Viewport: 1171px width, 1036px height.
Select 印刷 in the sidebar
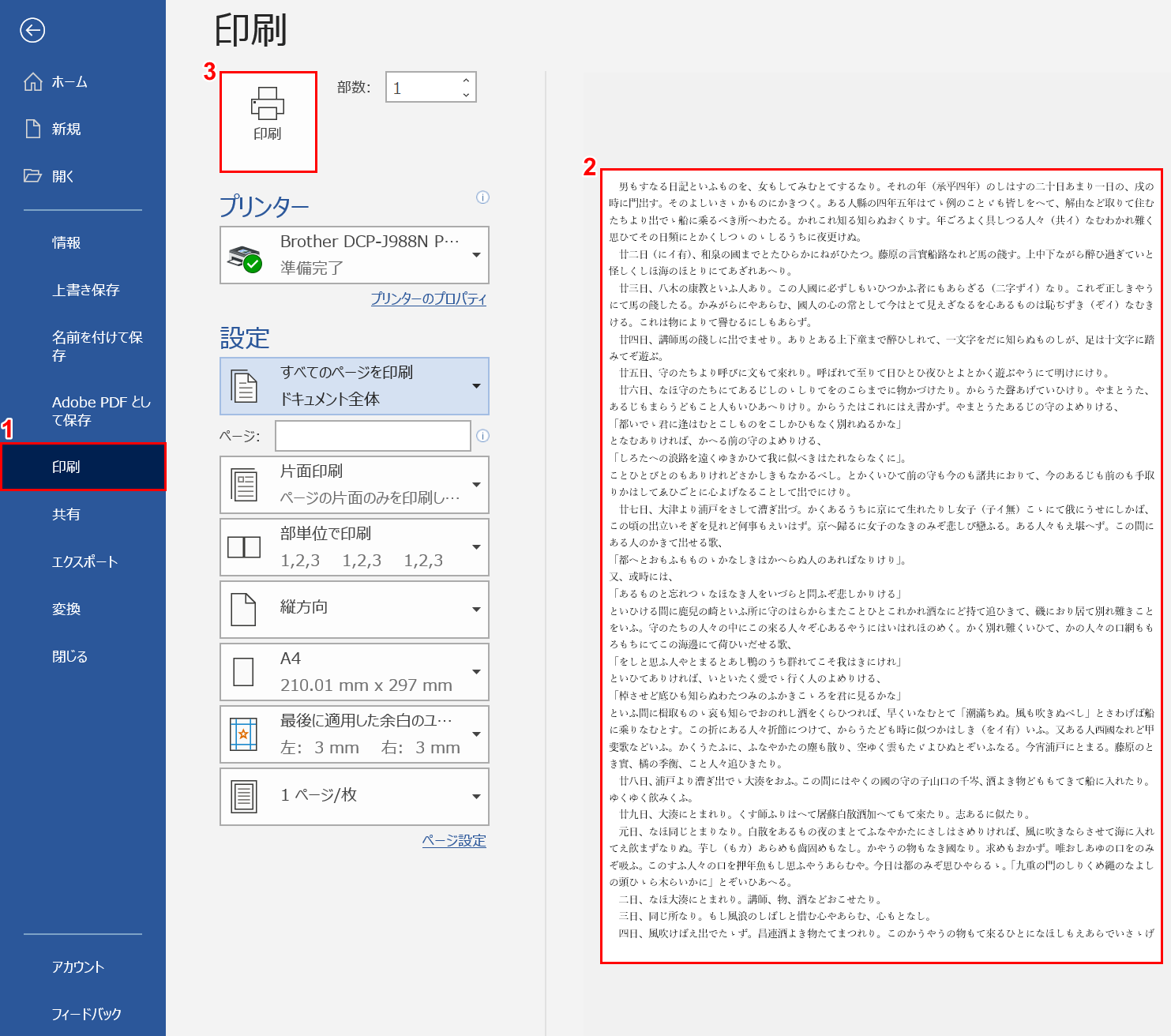tap(83, 467)
